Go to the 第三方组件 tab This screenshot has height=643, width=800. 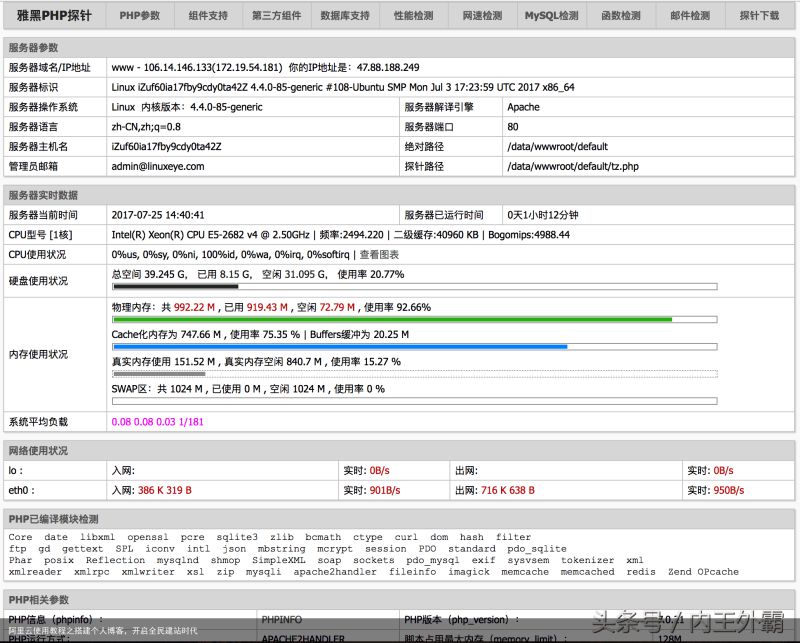coord(277,16)
